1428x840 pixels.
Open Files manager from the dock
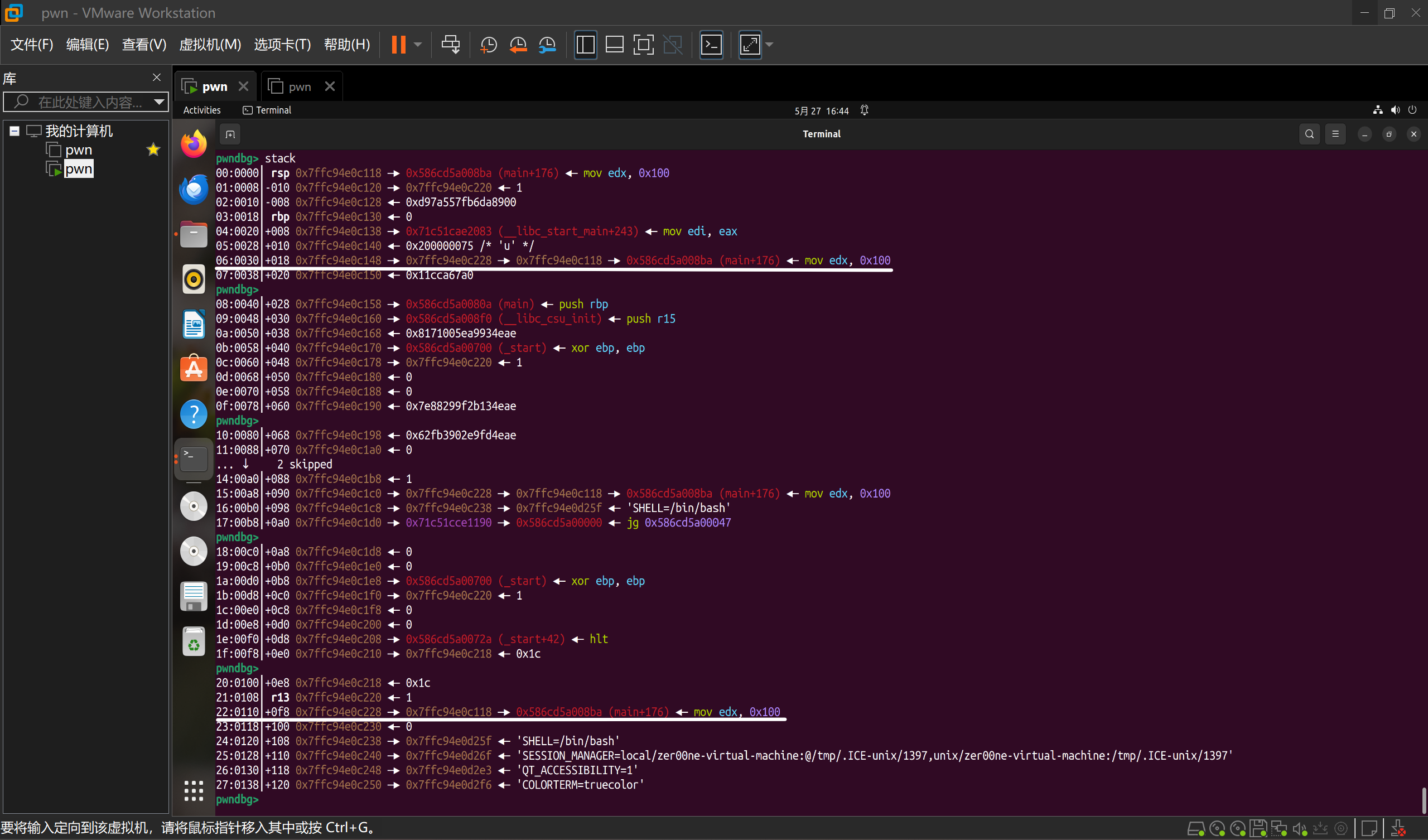coord(193,234)
